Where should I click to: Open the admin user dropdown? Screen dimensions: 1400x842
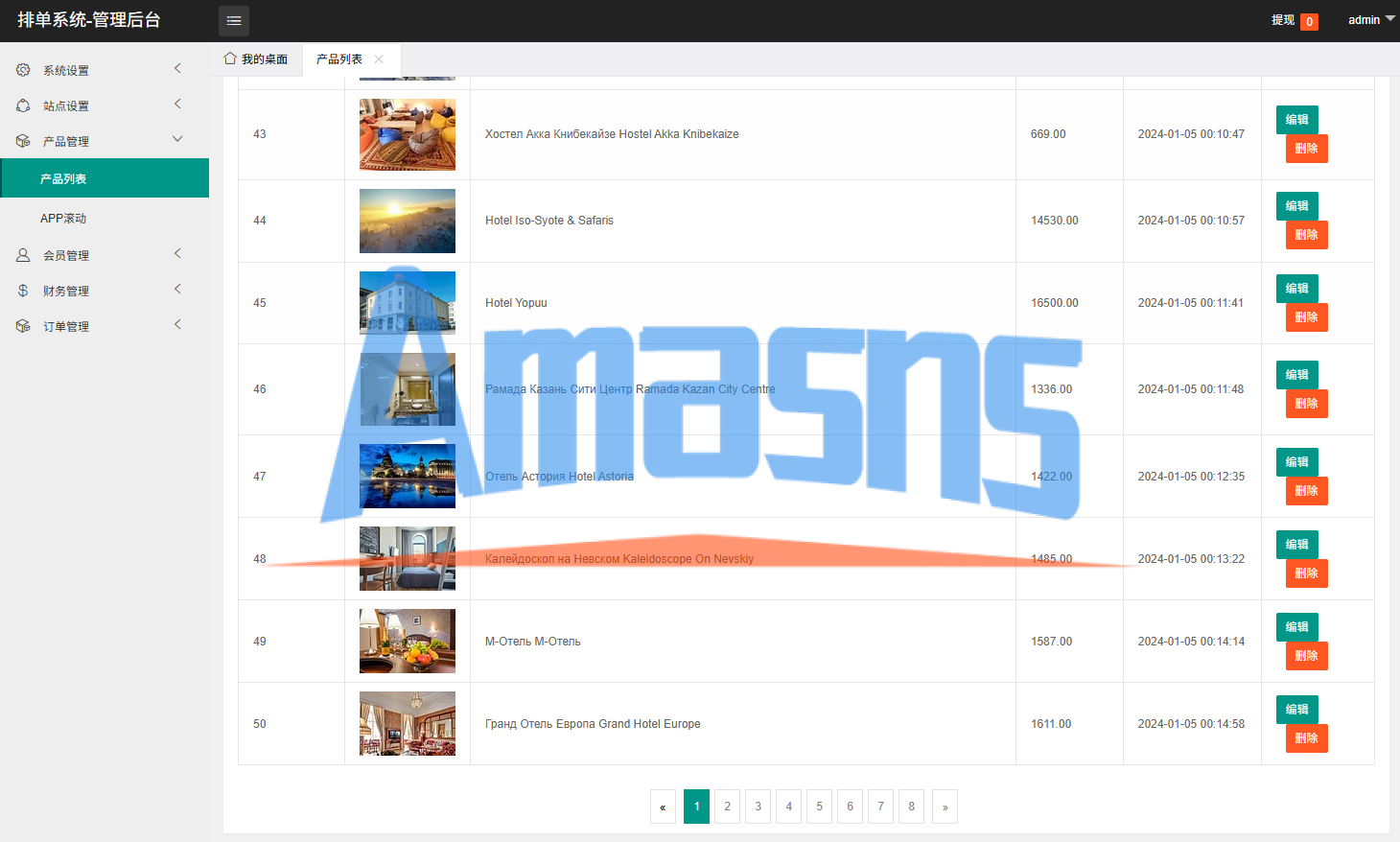point(1371,20)
